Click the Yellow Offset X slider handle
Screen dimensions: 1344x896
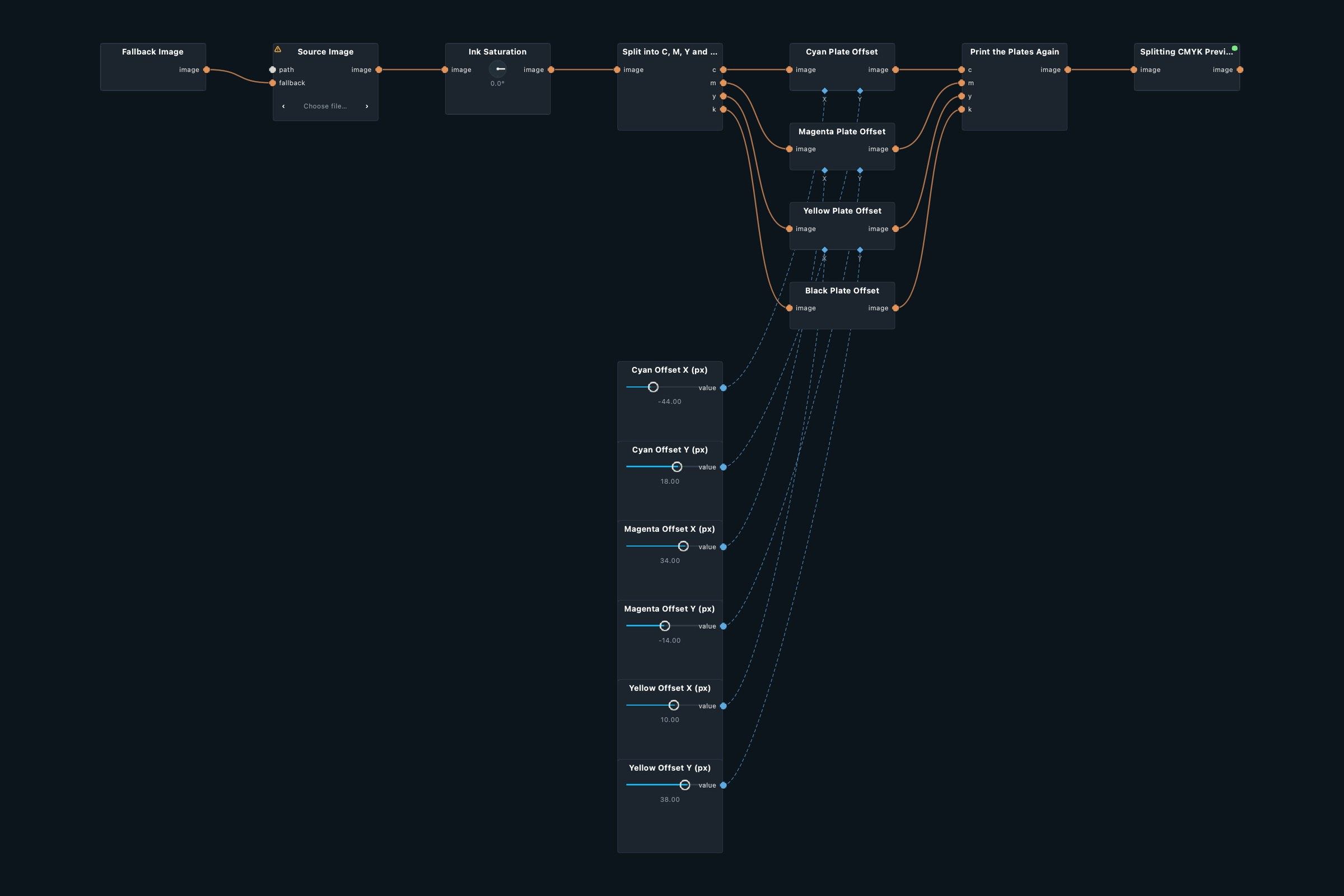click(x=674, y=705)
